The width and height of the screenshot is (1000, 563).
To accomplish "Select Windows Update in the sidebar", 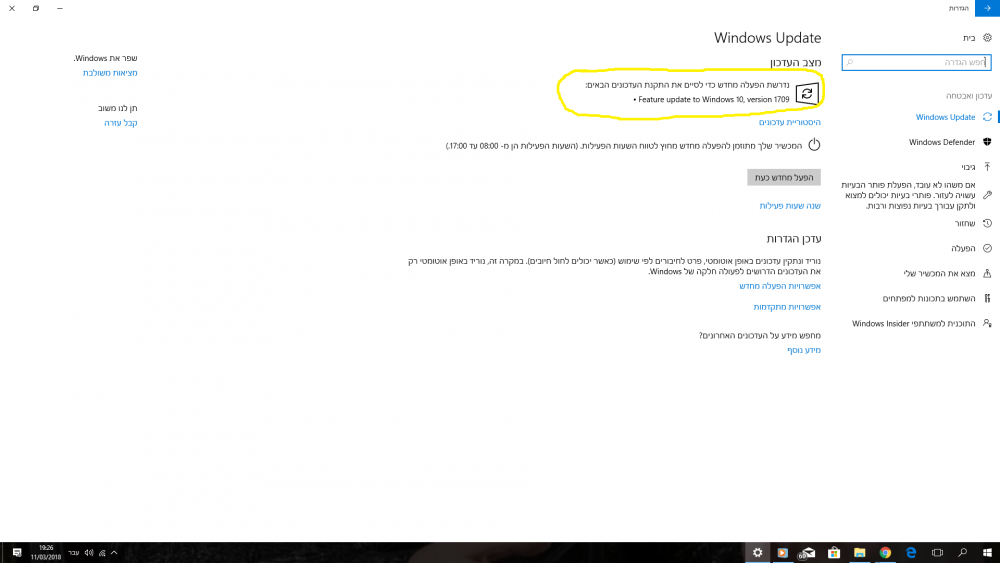I will click(945, 117).
